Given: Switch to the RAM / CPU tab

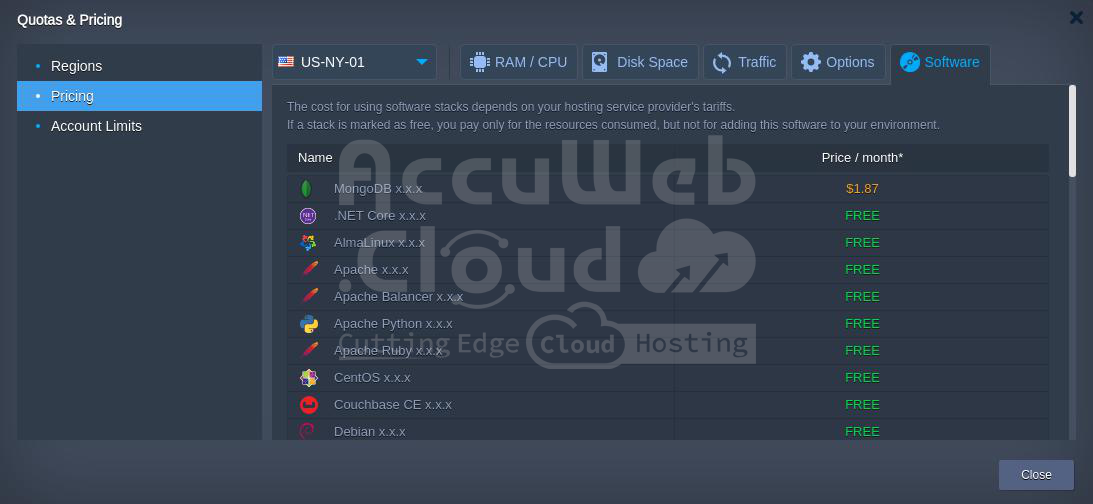Looking at the screenshot, I should pos(518,62).
